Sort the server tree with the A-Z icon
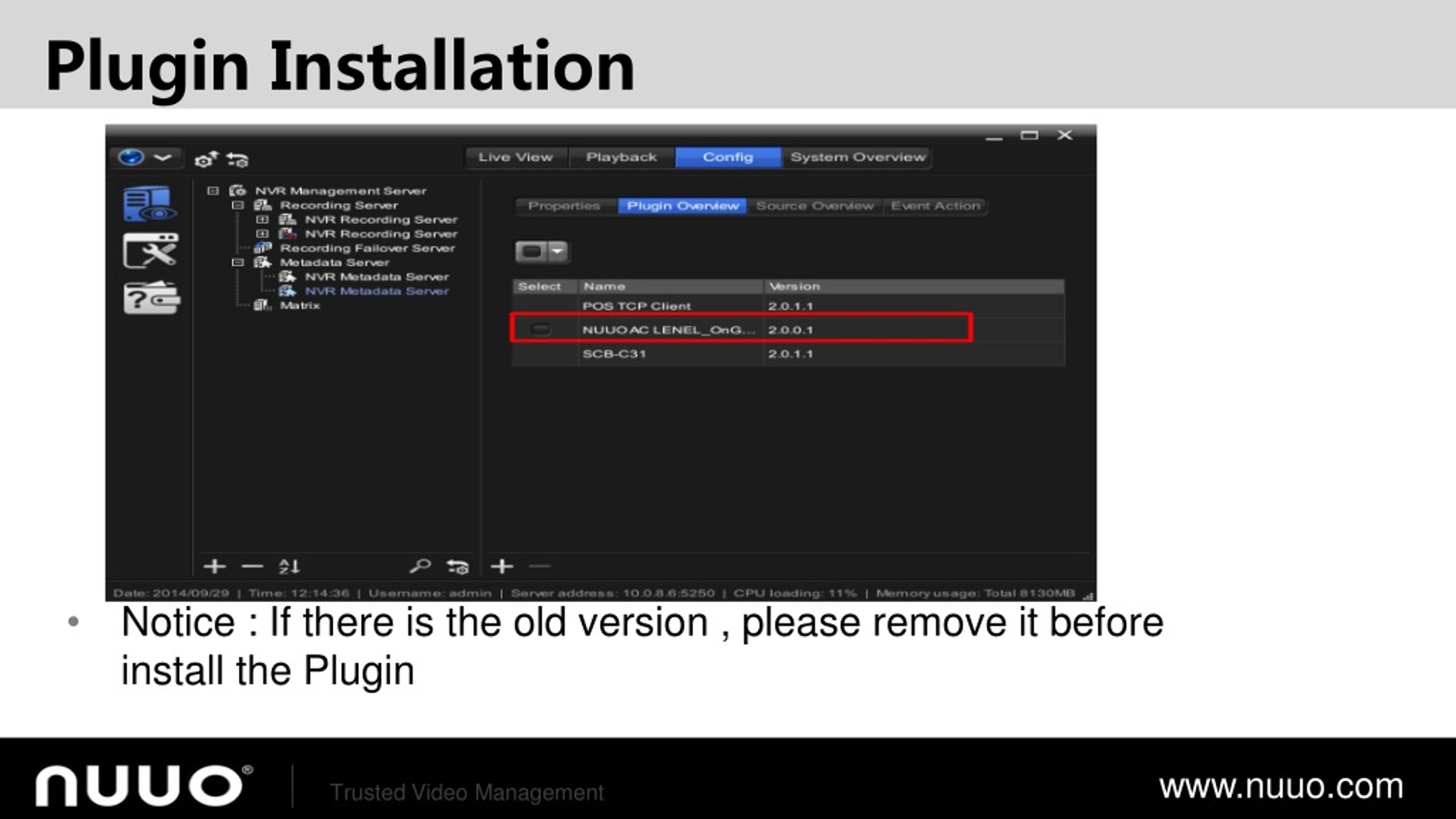The image size is (1456, 819). (x=289, y=566)
